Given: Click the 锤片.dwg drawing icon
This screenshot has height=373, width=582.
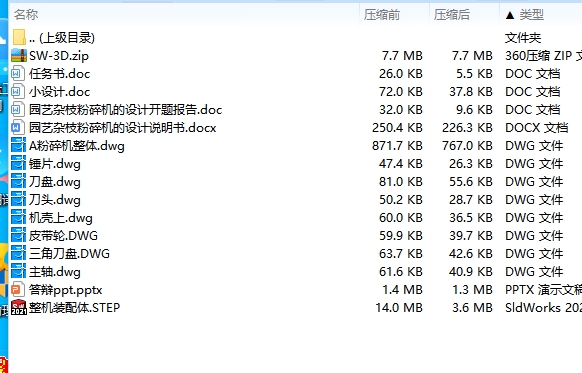Looking at the screenshot, I should pyautogui.click(x=19, y=164).
